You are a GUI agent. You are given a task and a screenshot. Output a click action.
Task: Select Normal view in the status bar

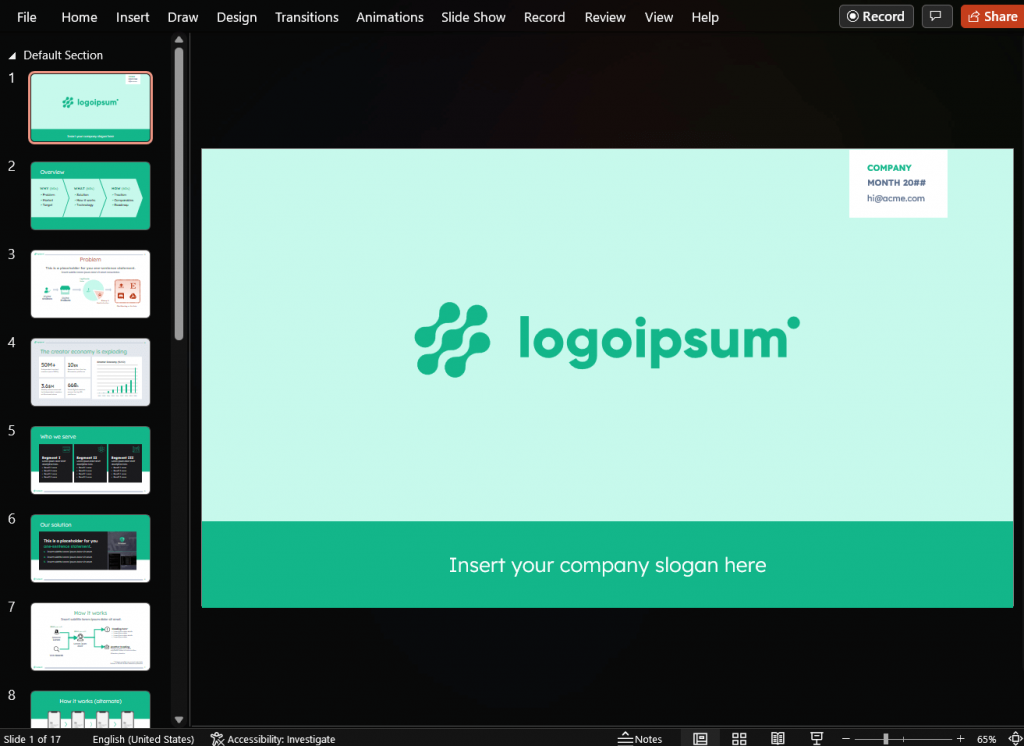701,738
